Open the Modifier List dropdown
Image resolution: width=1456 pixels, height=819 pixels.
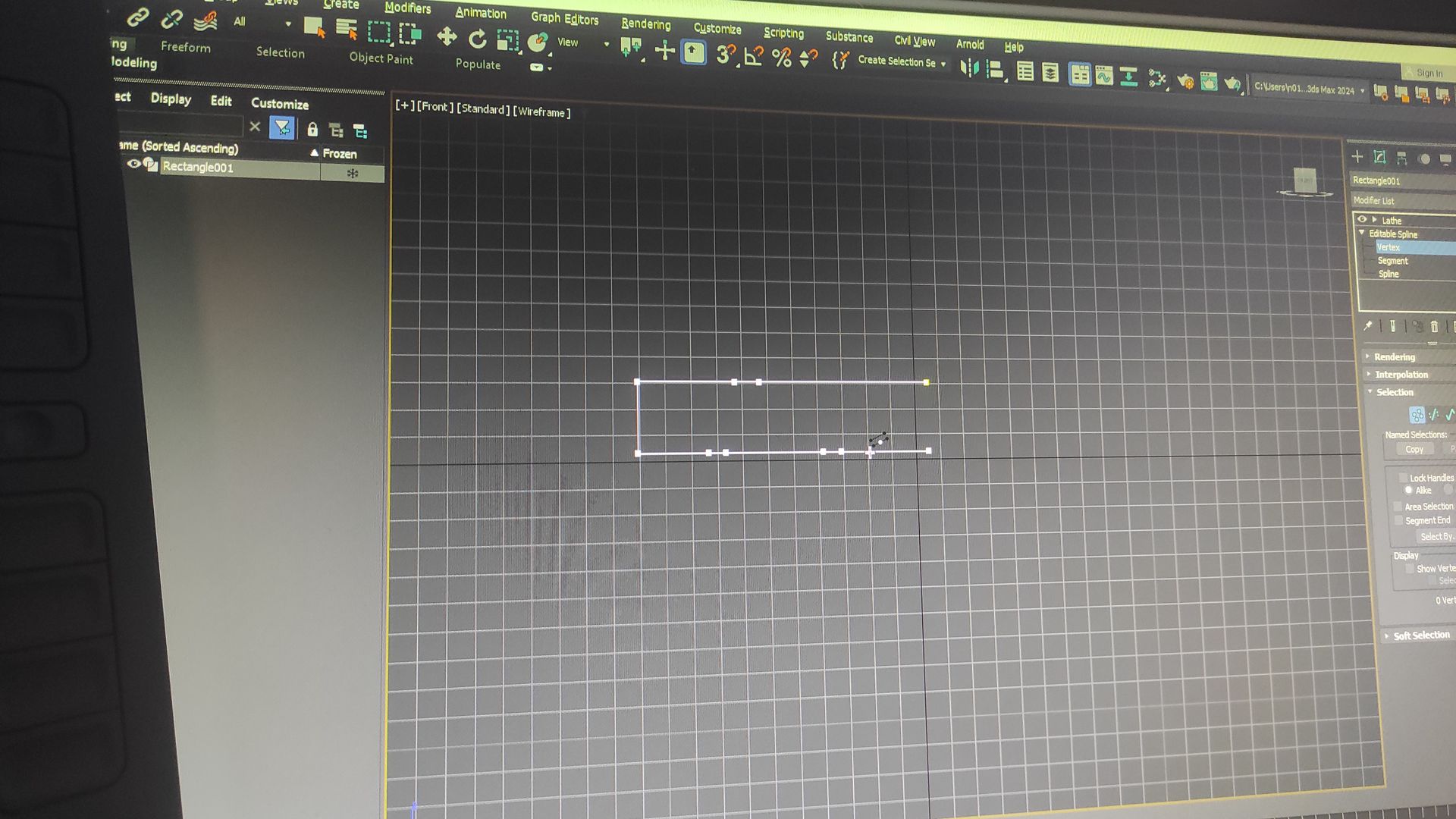click(x=1403, y=201)
